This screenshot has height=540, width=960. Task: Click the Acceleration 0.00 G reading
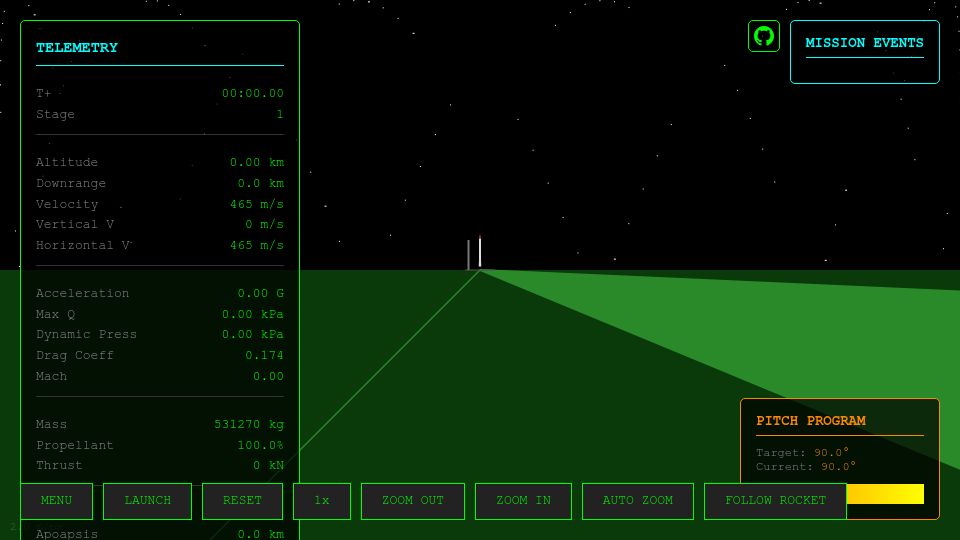pos(160,293)
